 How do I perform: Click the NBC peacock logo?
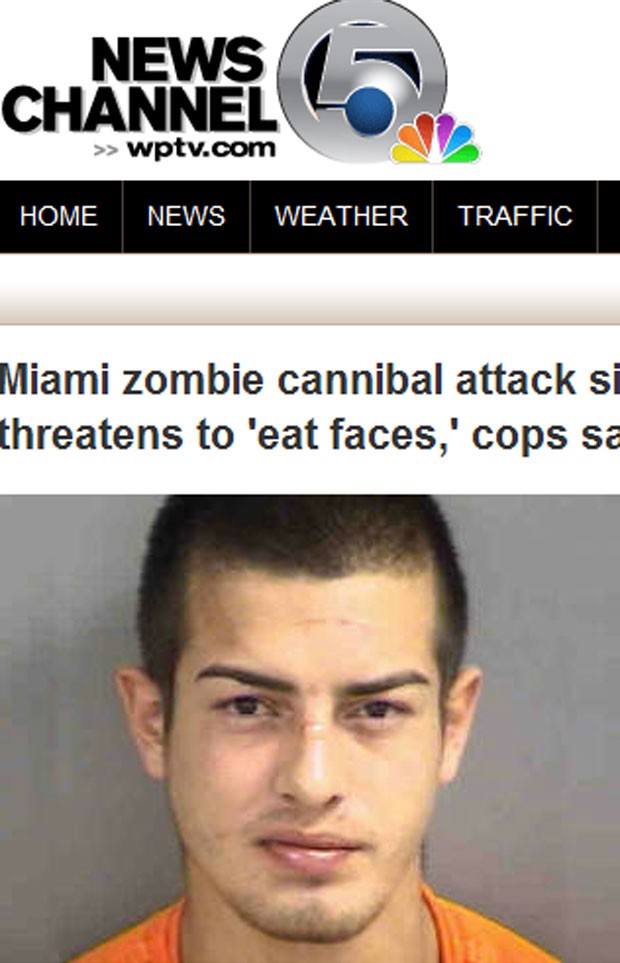tap(435, 139)
